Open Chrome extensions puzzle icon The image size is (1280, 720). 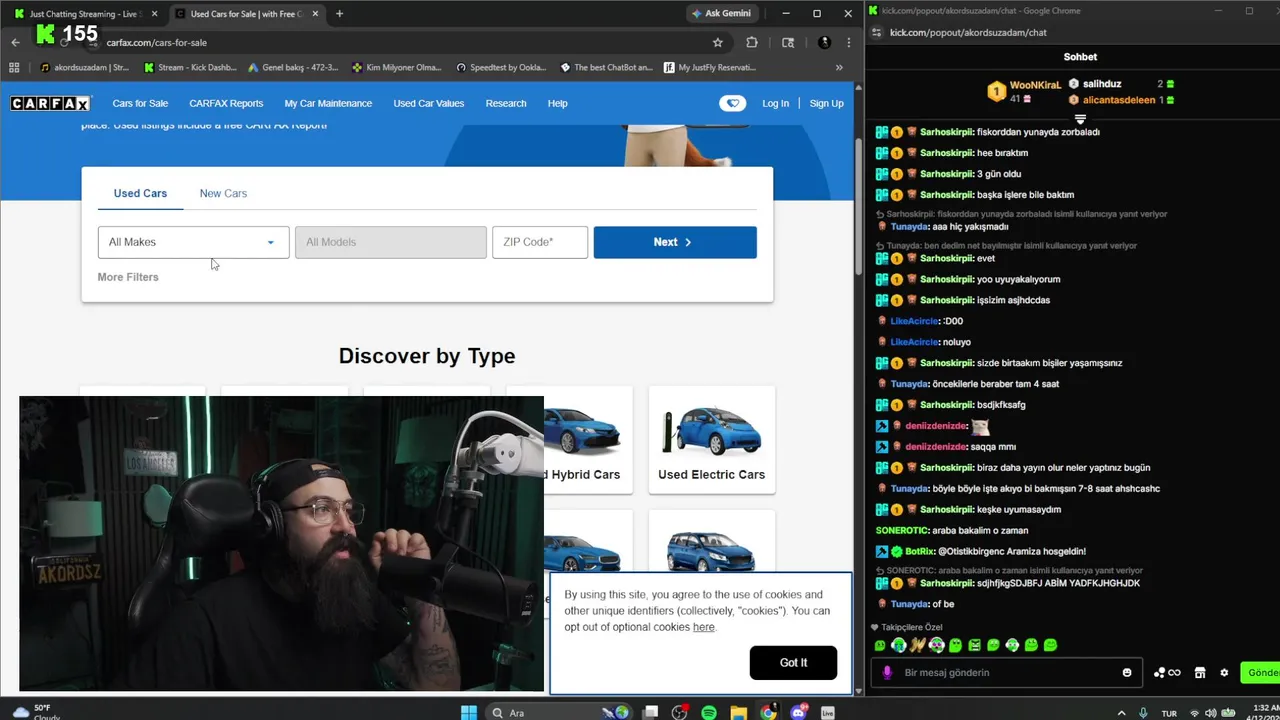[752, 43]
